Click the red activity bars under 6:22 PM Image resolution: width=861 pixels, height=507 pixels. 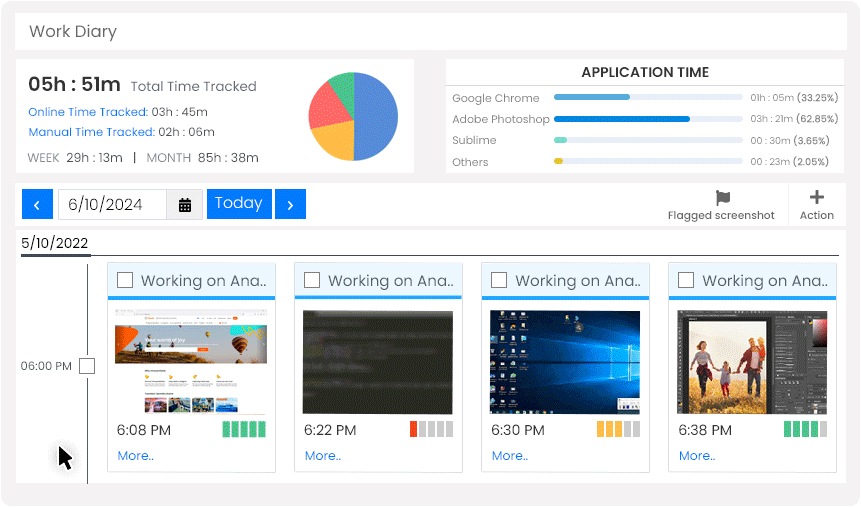(431, 429)
